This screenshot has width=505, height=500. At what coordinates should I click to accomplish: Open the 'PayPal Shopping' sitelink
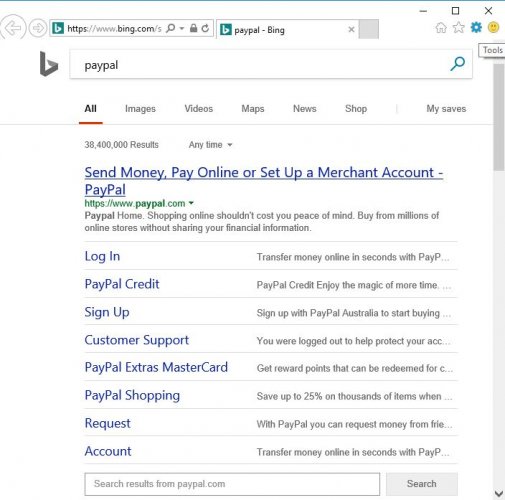pyautogui.click(x=132, y=395)
